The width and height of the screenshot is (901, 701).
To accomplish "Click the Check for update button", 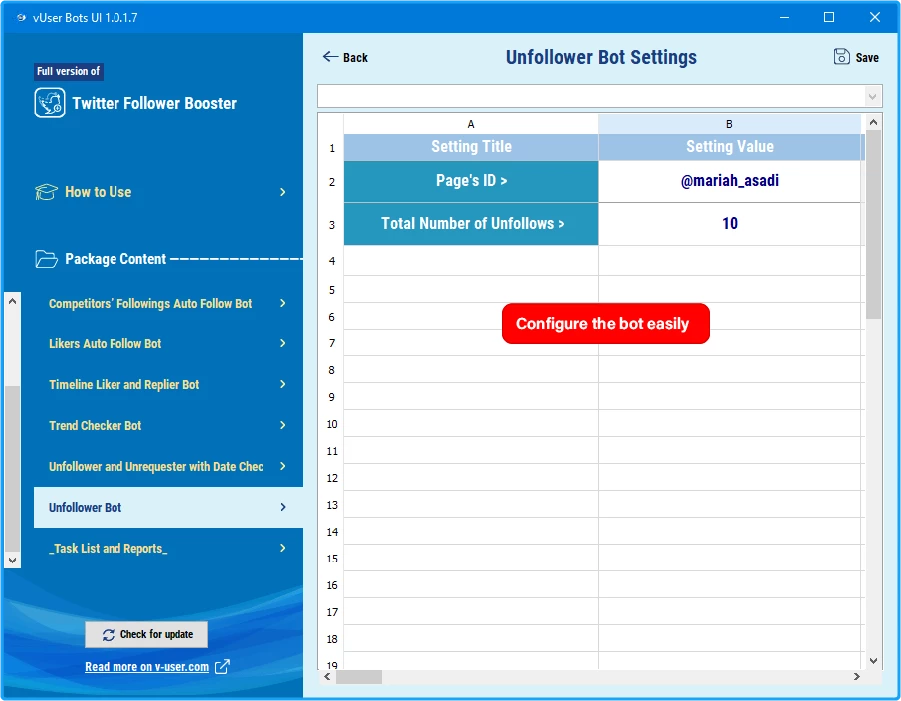I will click(x=147, y=634).
